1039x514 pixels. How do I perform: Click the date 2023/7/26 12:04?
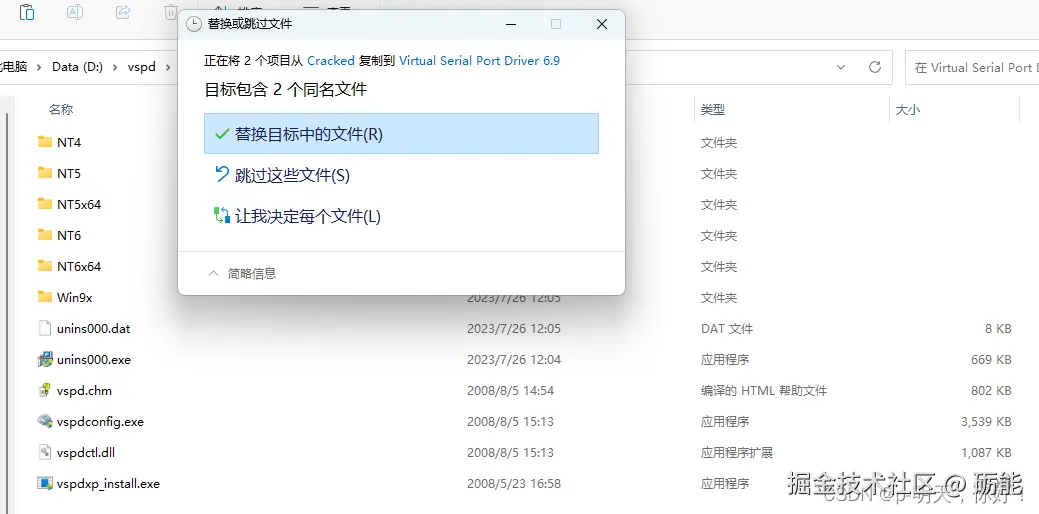click(x=514, y=360)
